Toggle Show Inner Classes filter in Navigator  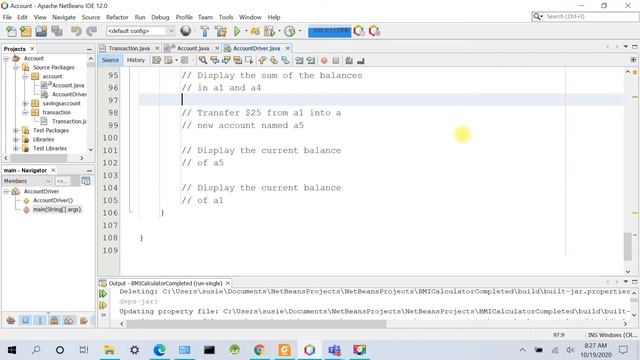coord(69,320)
